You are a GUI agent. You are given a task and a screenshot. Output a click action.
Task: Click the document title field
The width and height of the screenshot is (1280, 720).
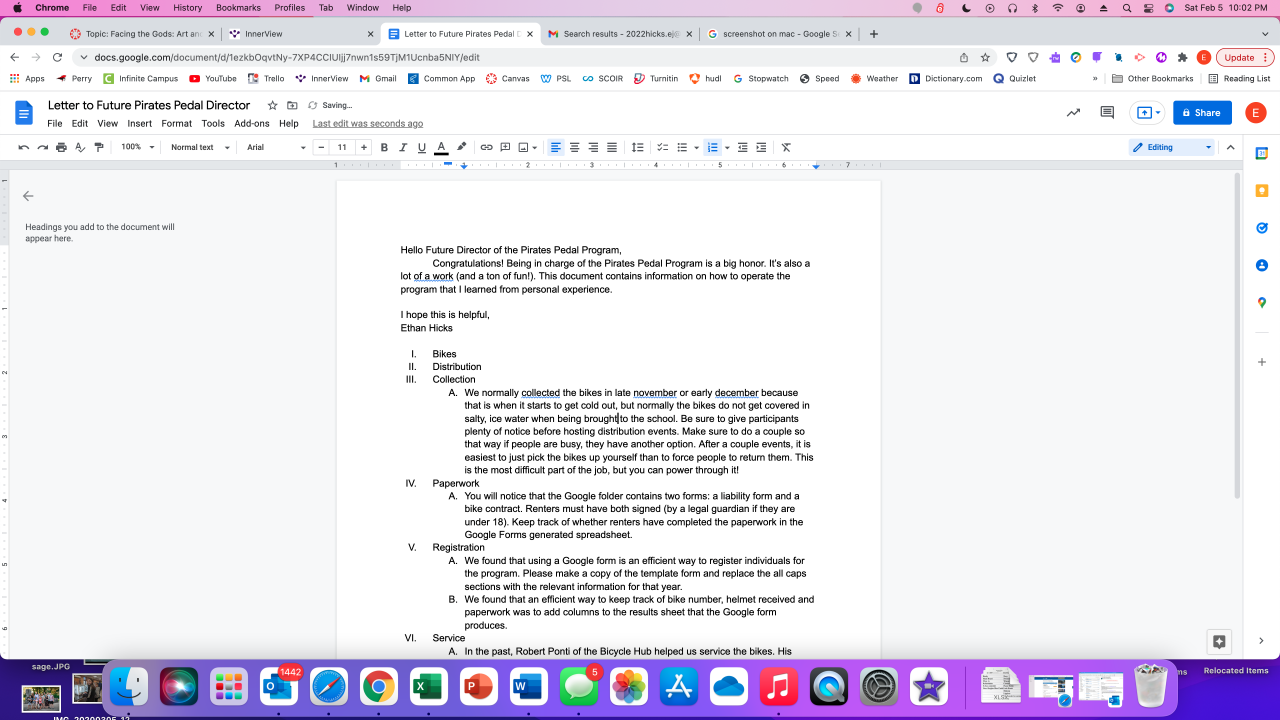point(149,105)
